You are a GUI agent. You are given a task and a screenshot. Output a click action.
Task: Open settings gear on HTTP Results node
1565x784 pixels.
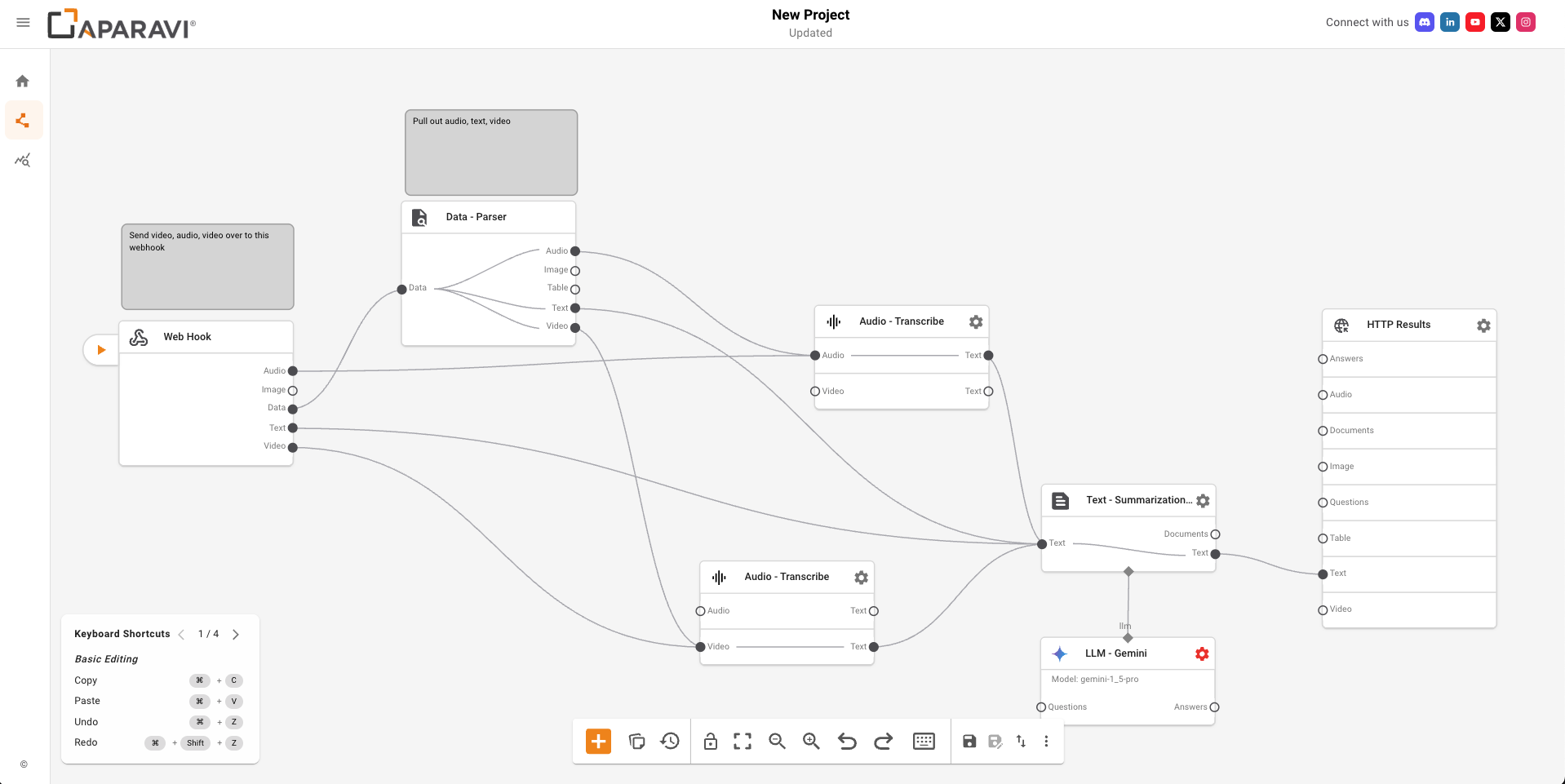coord(1483,326)
